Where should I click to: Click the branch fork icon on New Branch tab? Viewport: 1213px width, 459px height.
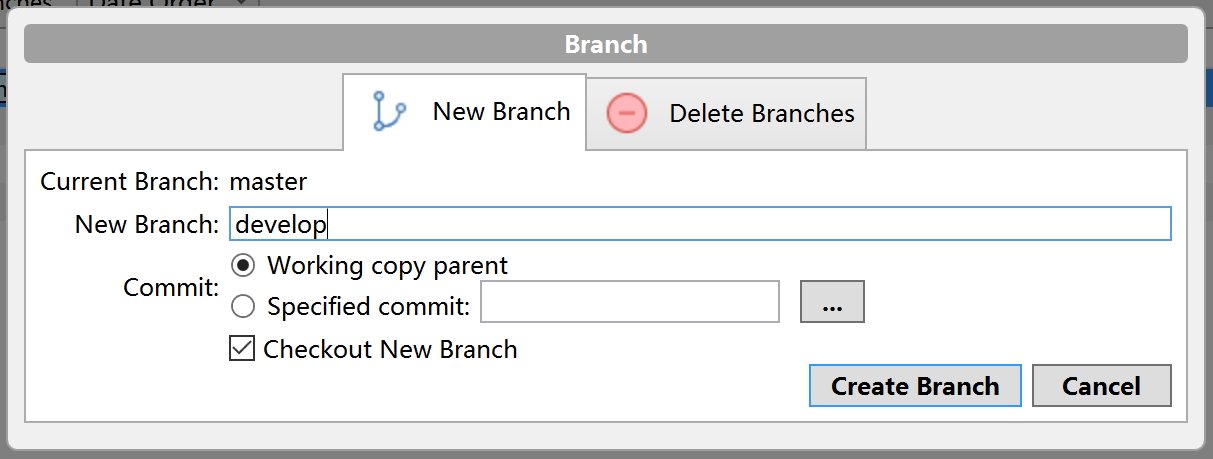point(387,112)
